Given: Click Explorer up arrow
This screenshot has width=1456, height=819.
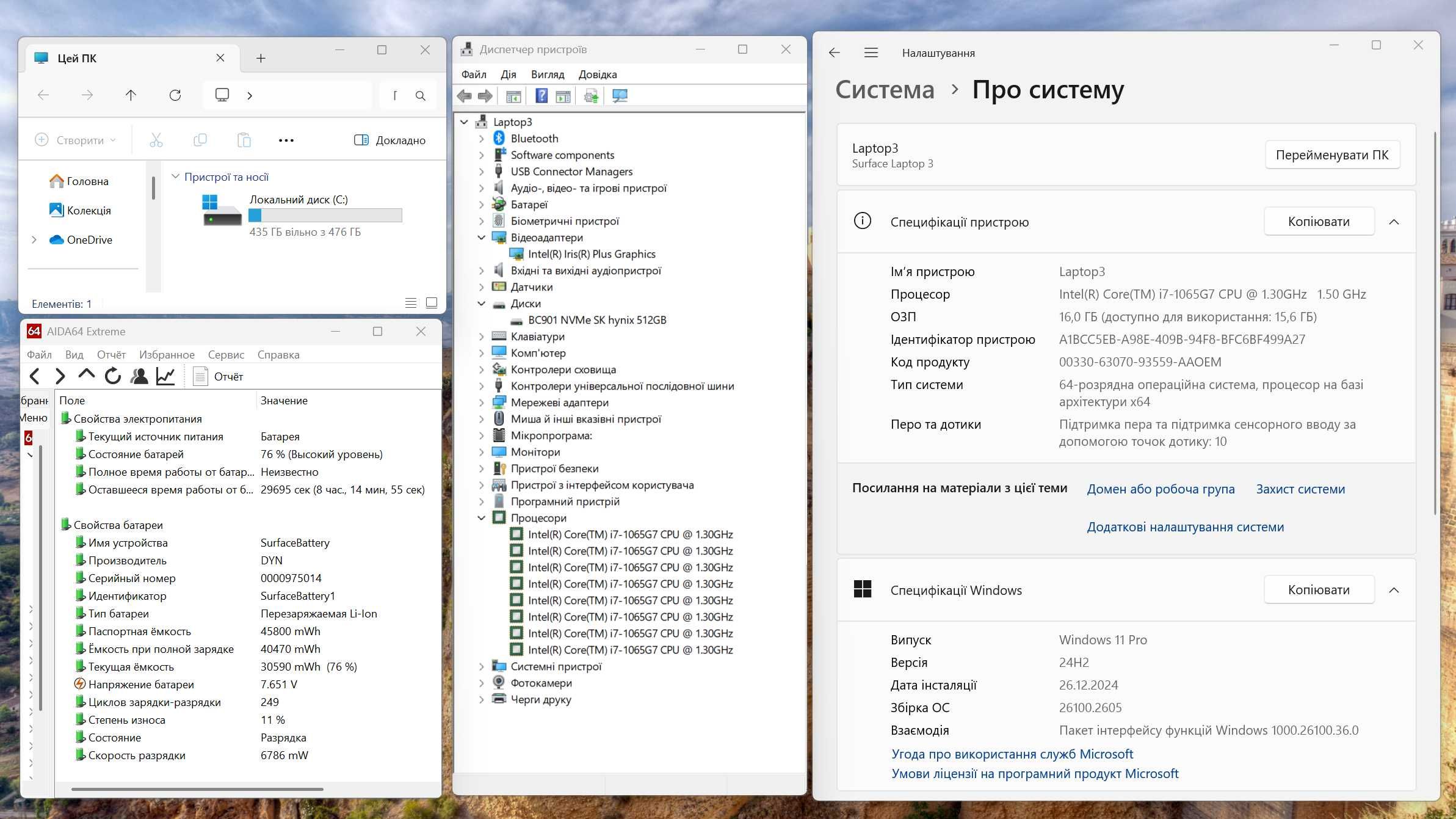Looking at the screenshot, I should tap(131, 95).
